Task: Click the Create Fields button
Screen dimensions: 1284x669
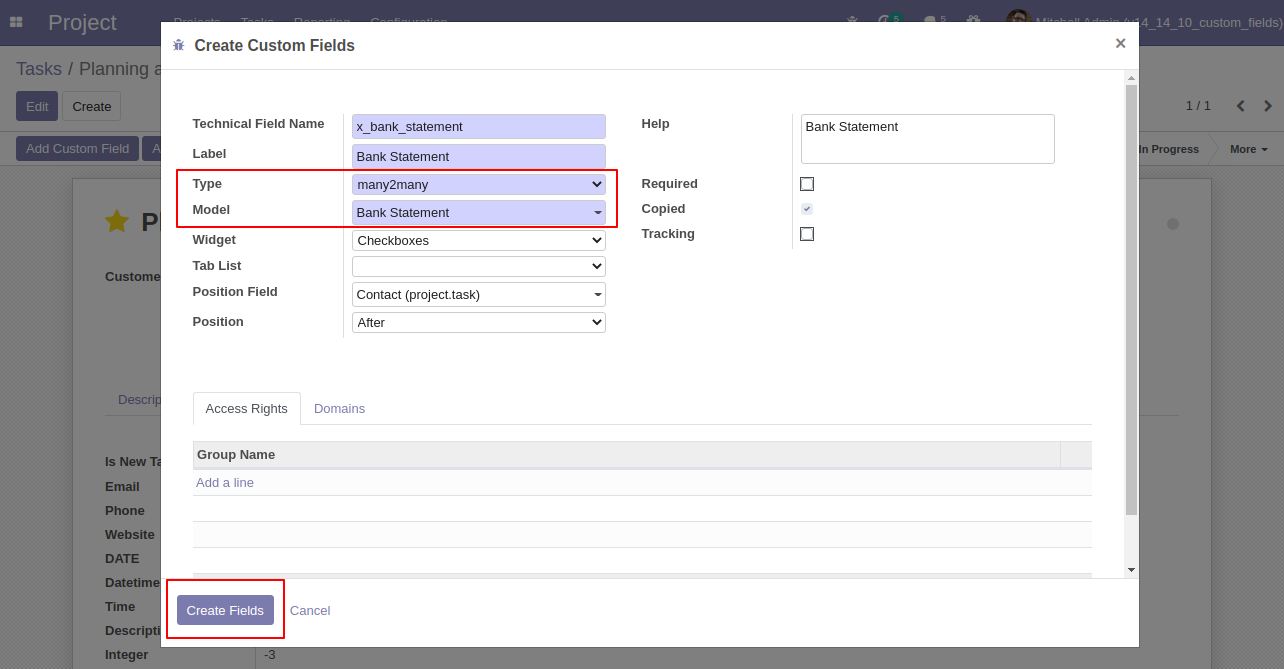Action: point(225,610)
